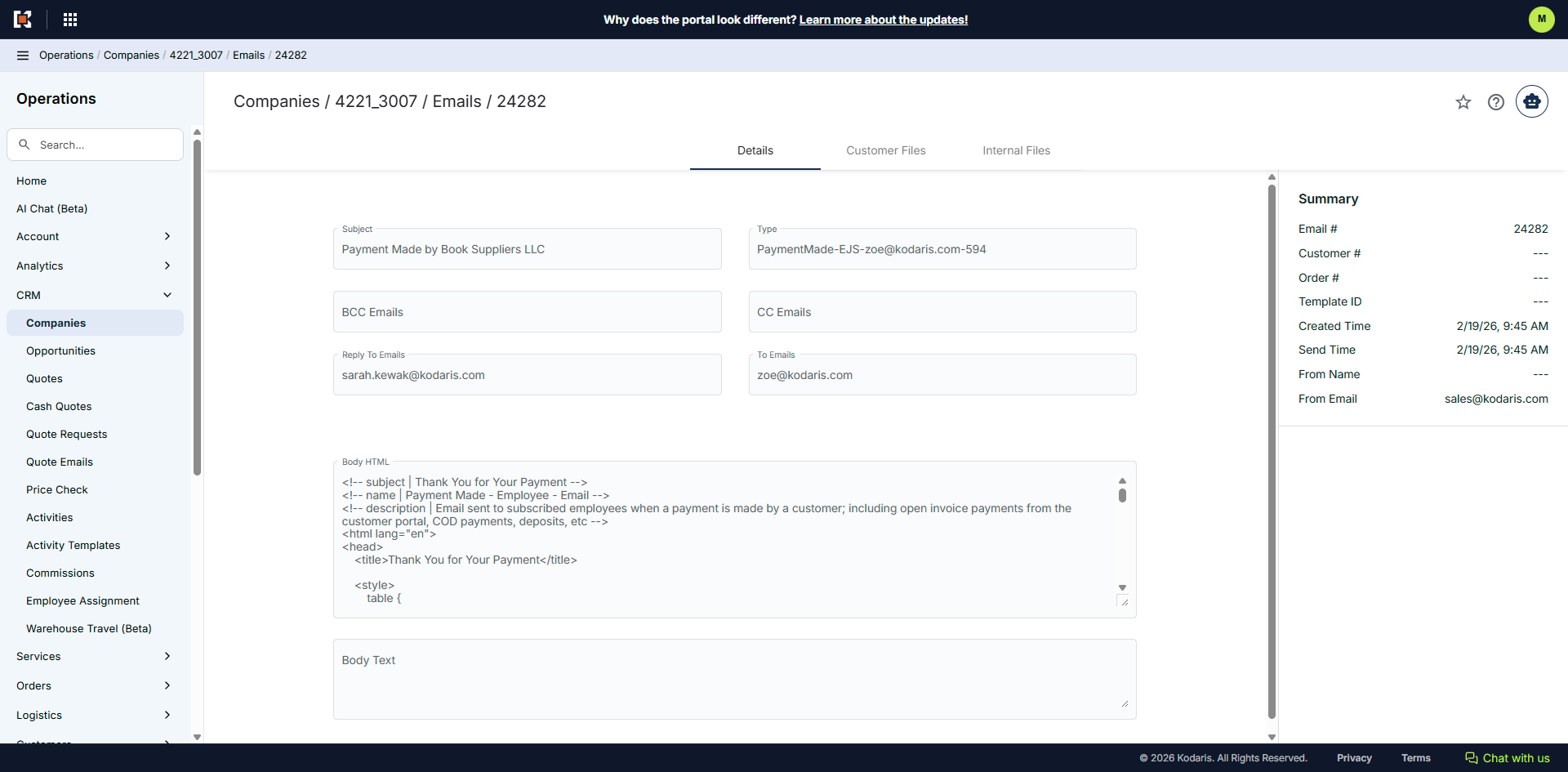Open Employee Assignment in the sidebar
Viewport: 1568px width, 772px height.
point(95,600)
